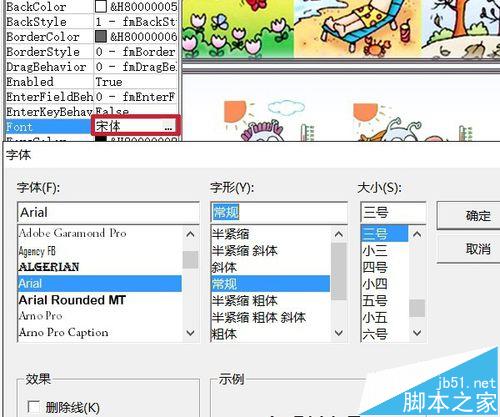
Task: Enable the 删除线(K) strikethrough checkbox
Action: point(34,407)
